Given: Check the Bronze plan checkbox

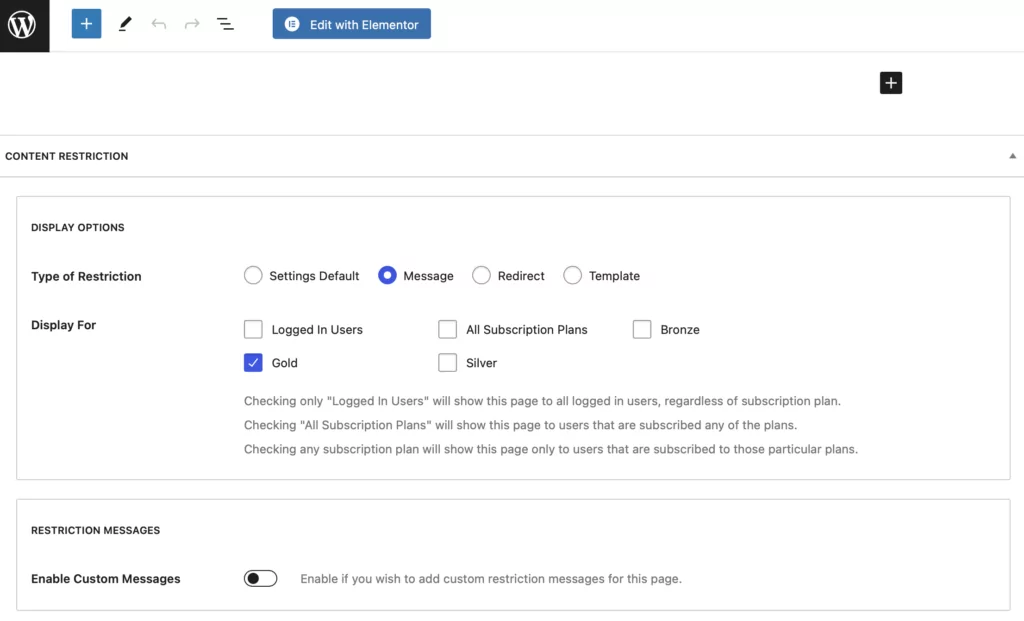Looking at the screenshot, I should [x=642, y=329].
